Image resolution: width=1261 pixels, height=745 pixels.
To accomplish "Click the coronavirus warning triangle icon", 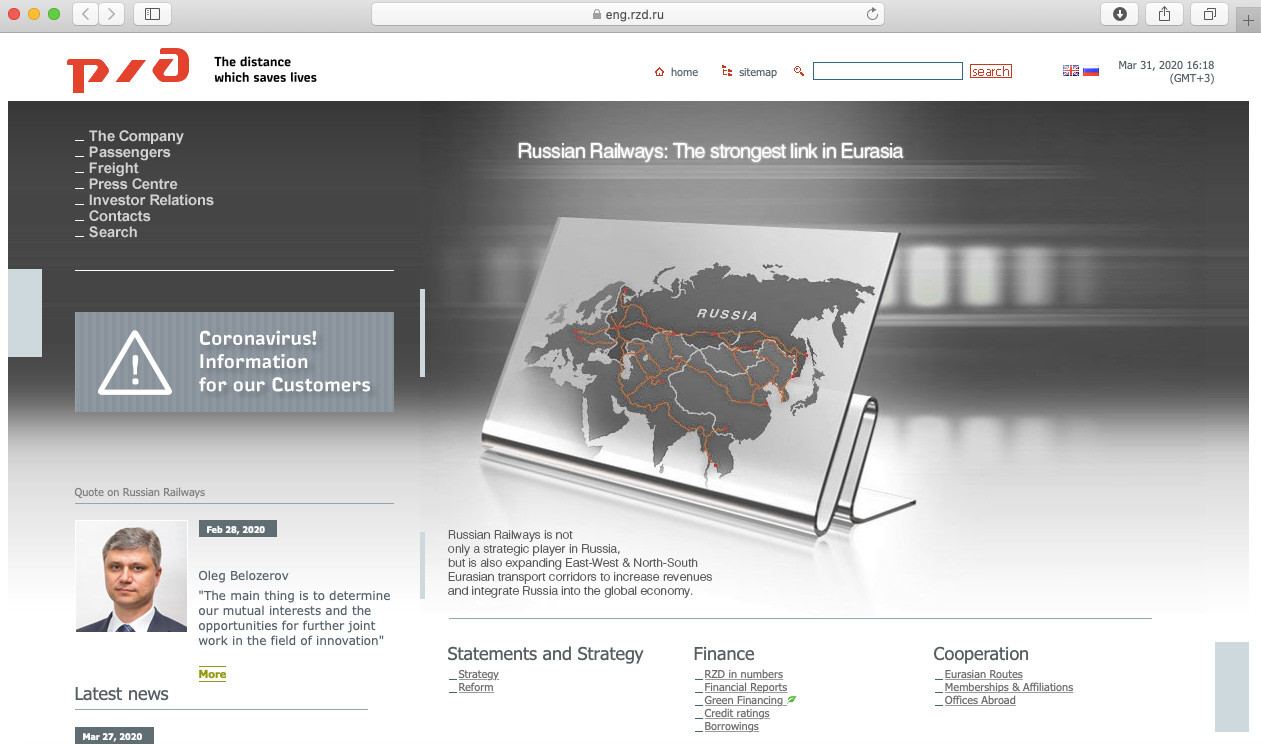I will 136,363.
